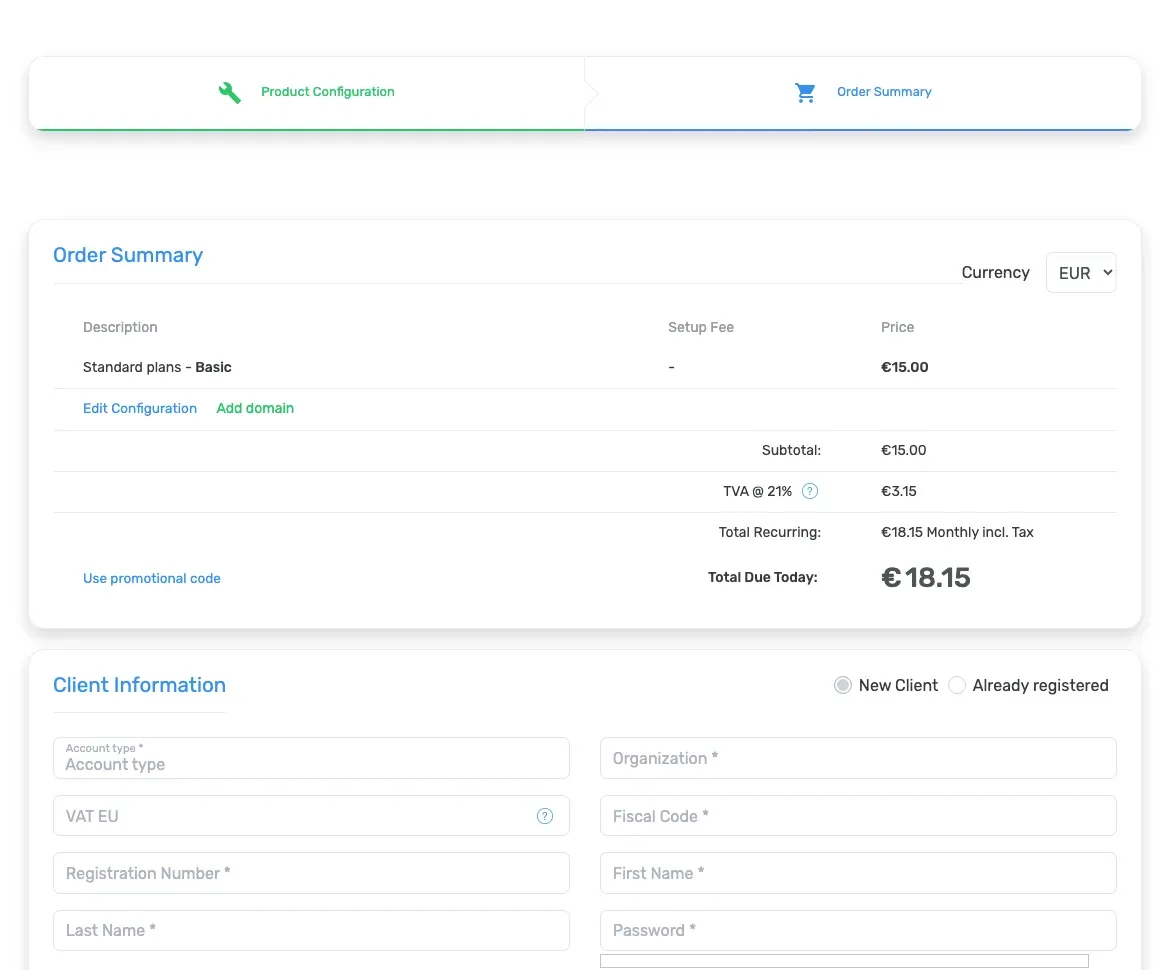
Task: Click Use promotional code link
Action: point(151,578)
